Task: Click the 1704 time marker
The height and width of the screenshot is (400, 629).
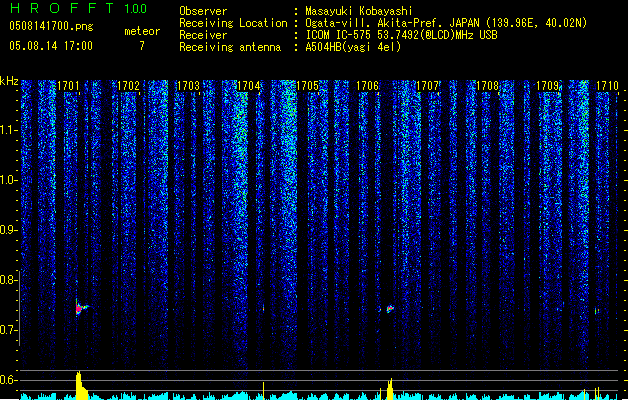Action: (248, 86)
